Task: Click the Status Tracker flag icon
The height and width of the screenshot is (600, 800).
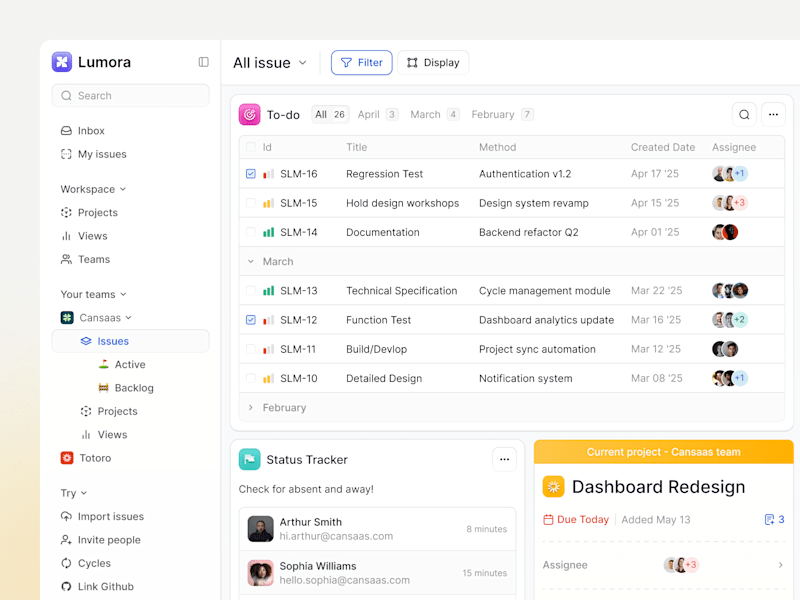Action: pos(249,460)
